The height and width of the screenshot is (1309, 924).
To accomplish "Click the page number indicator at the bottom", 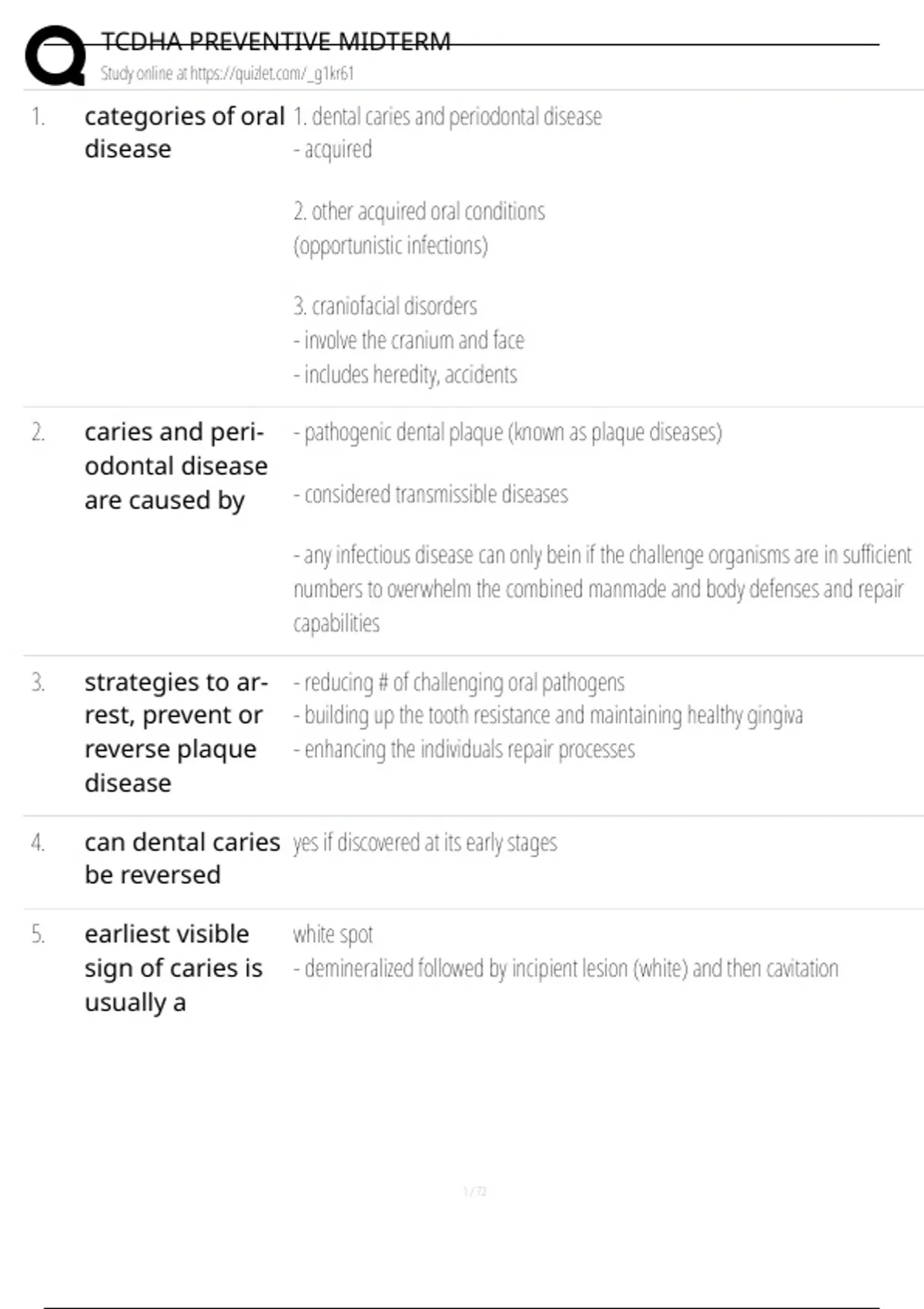I will click(x=474, y=1191).
